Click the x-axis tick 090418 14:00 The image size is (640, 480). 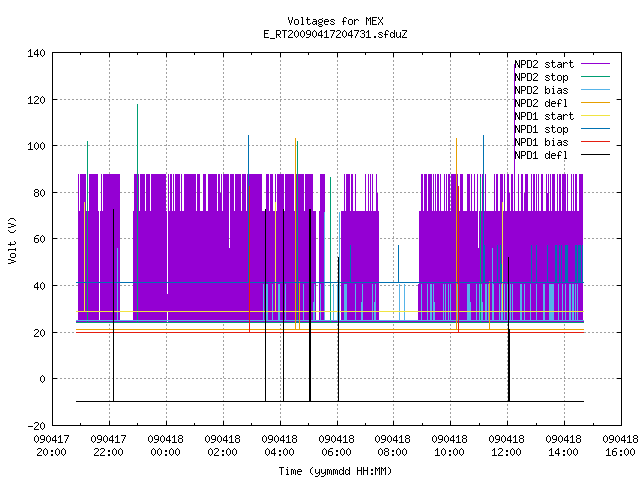pyautogui.click(x=563, y=446)
